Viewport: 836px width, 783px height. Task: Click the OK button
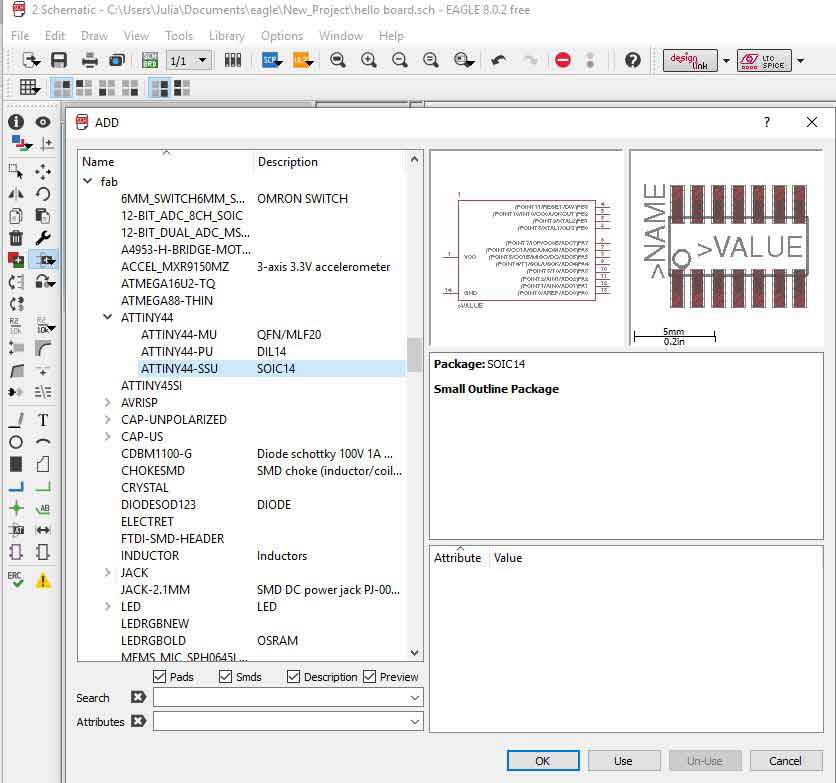543,761
